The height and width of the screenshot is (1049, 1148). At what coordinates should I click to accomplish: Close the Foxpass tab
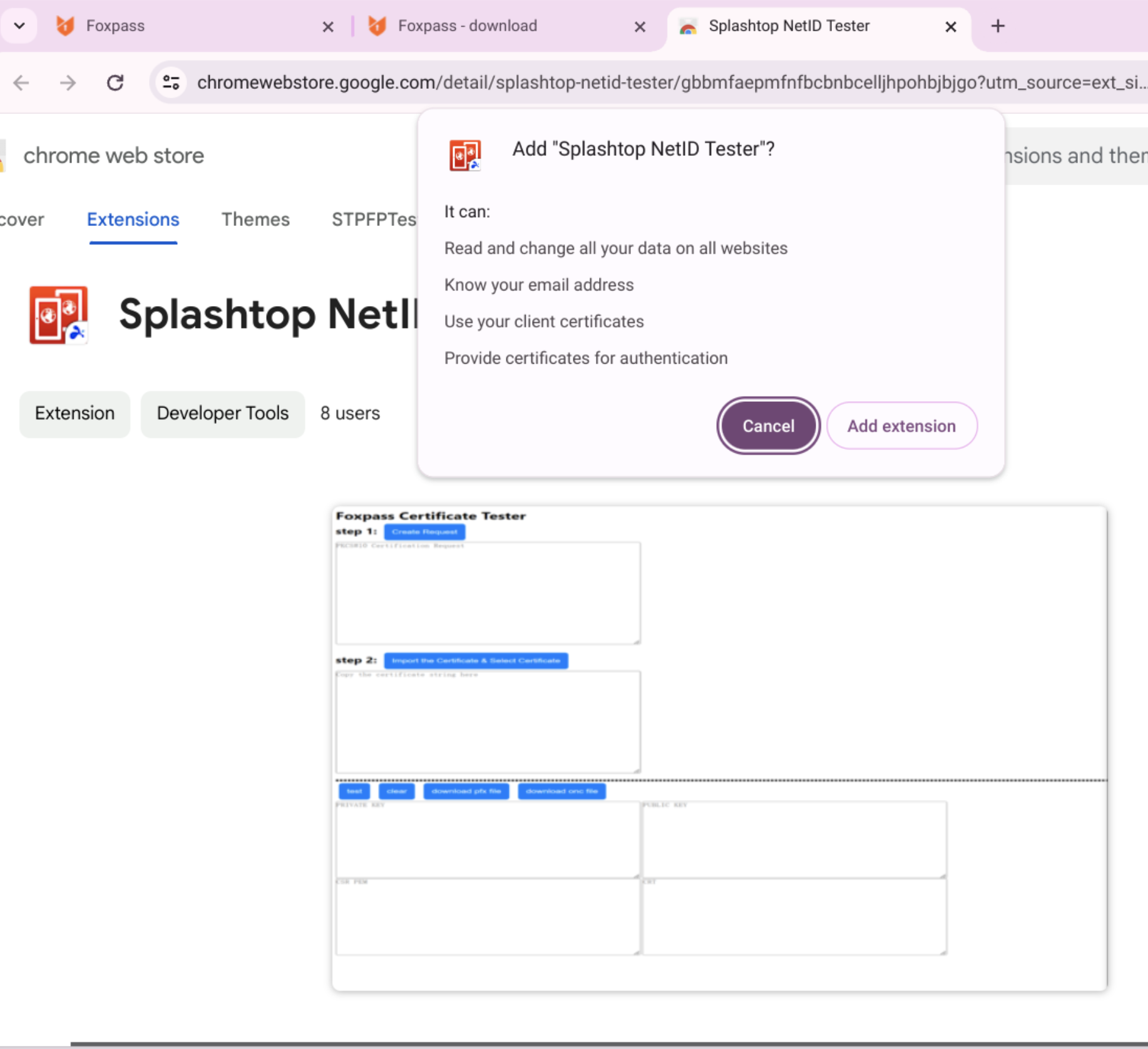[327, 27]
